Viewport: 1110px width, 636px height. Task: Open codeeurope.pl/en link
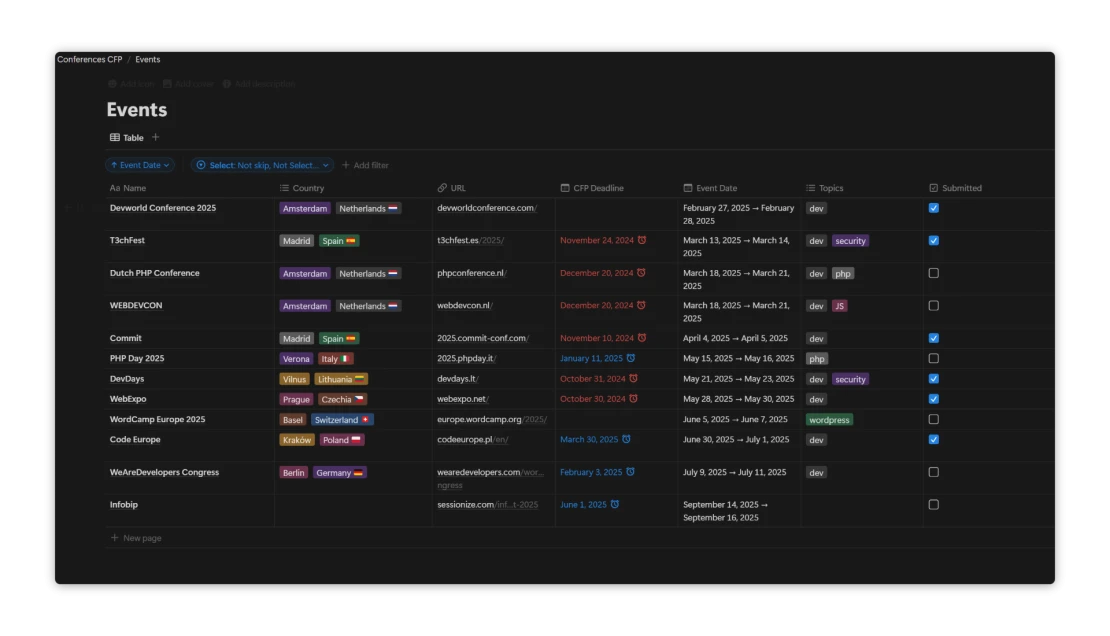[x=473, y=439]
